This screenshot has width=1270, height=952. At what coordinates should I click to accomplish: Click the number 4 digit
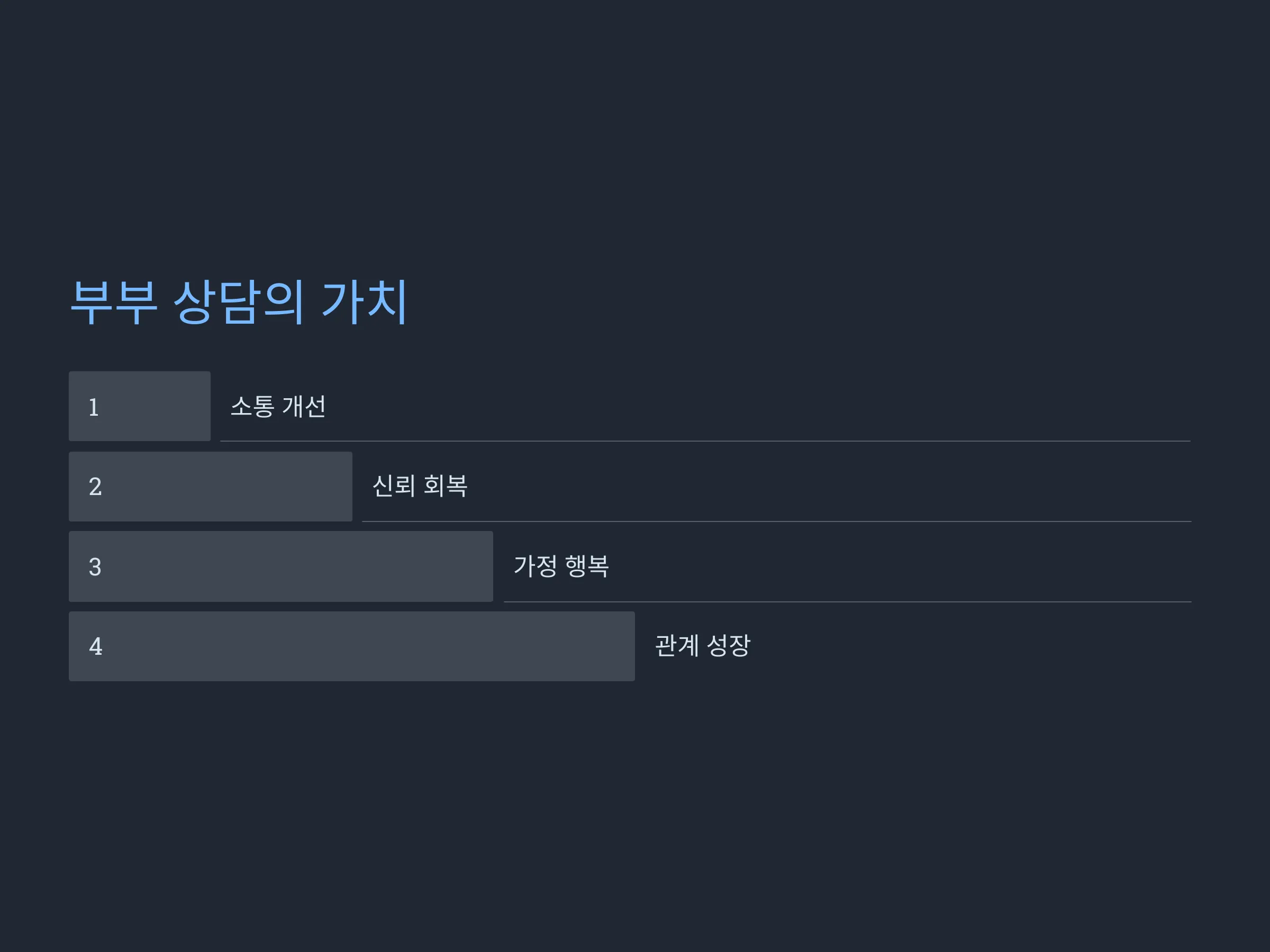pos(96,647)
